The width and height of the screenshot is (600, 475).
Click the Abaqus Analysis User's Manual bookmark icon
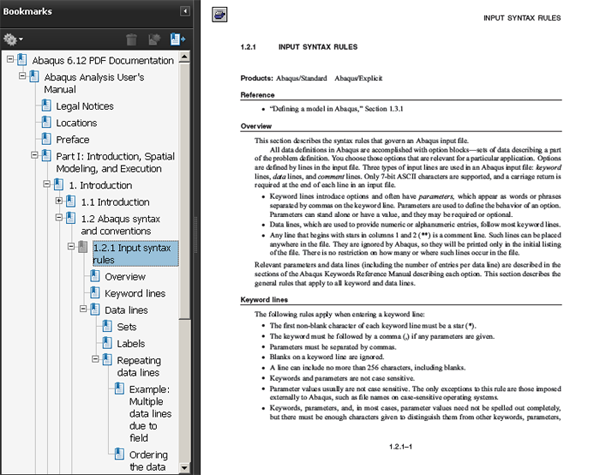(34, 77)
